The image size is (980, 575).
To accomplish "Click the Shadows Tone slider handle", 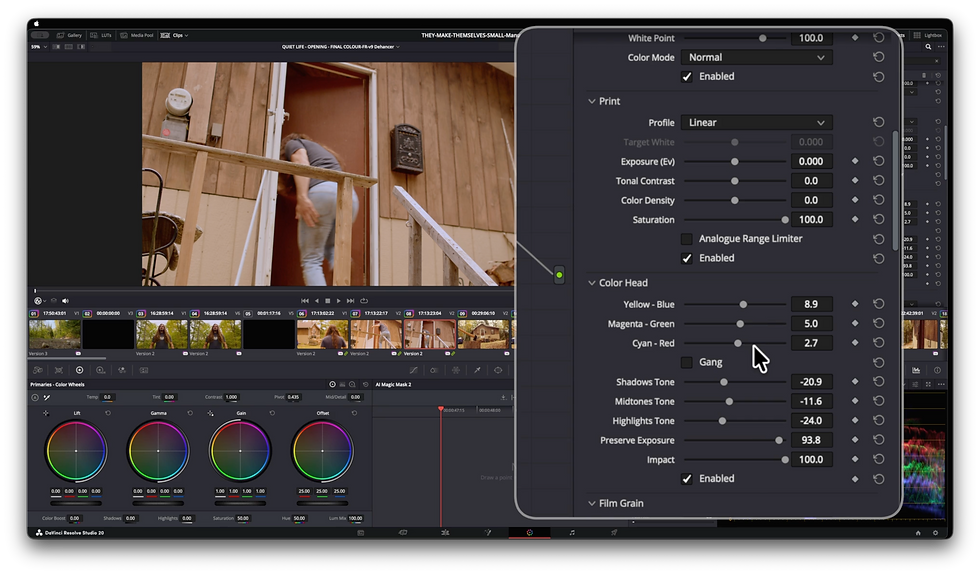I will pos(724,382).
